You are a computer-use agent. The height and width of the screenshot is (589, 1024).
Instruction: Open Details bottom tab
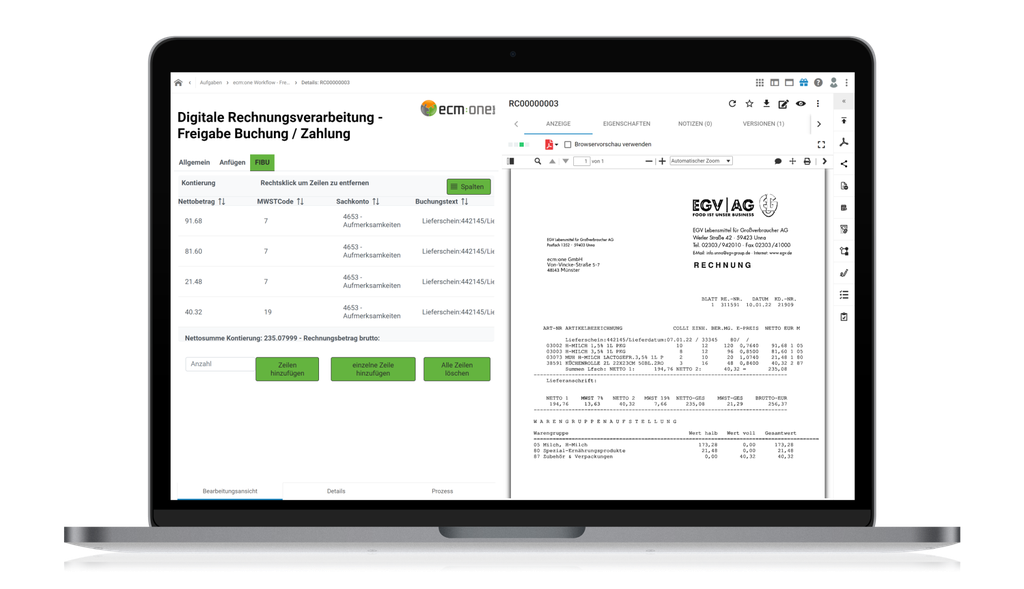[336, 491]
